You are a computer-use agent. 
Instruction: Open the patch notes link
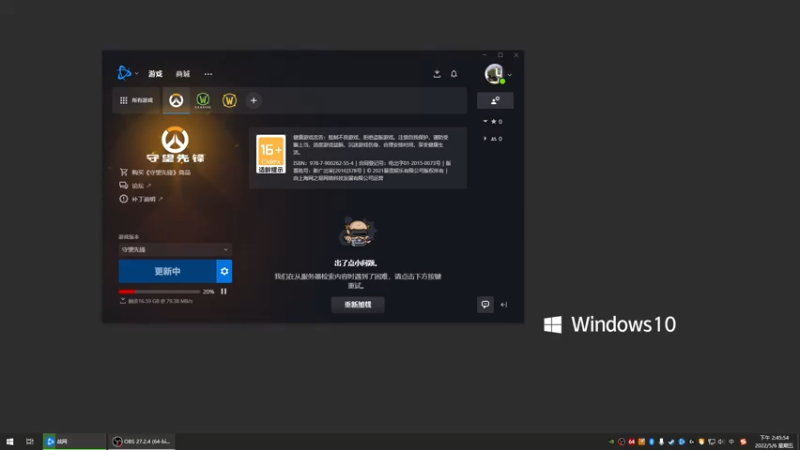[x=141, y=199]
